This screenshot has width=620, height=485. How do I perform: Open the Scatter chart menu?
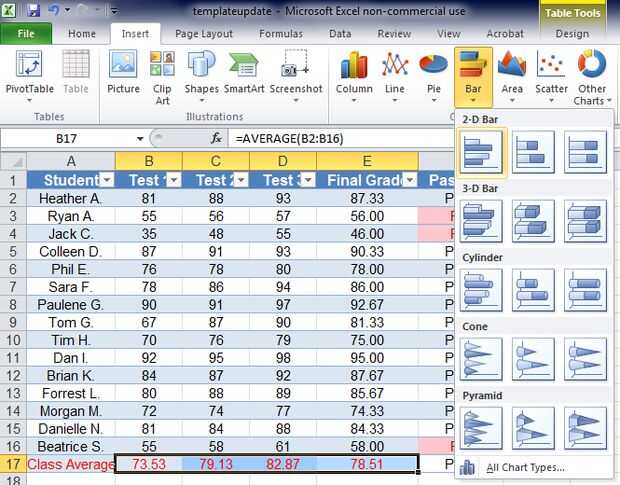551,75
